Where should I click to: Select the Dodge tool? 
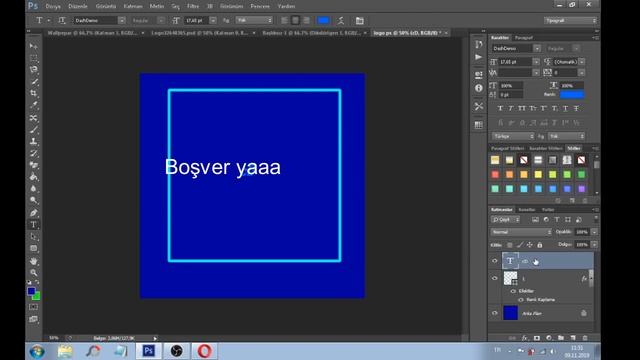pyautogui.click(x=33, y=201)
